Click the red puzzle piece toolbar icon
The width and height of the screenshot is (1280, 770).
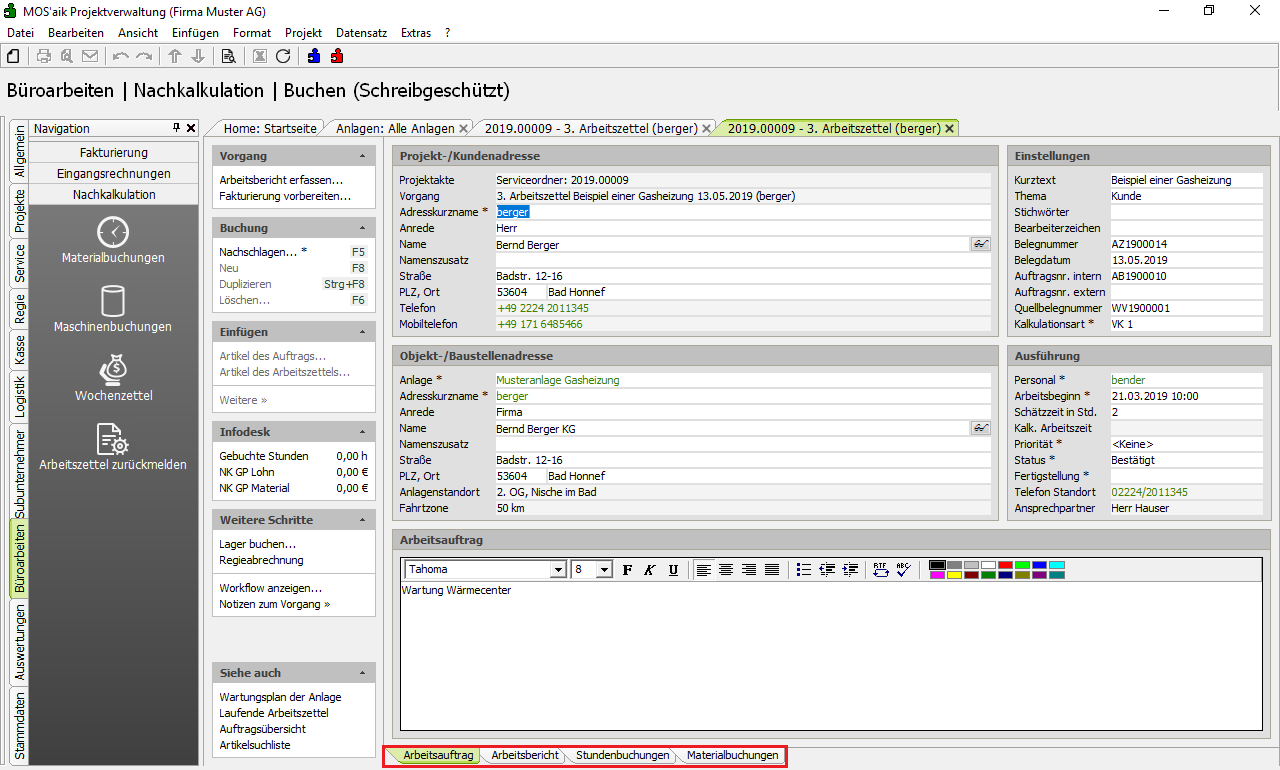pyautogui.click(x=337, y=56)
